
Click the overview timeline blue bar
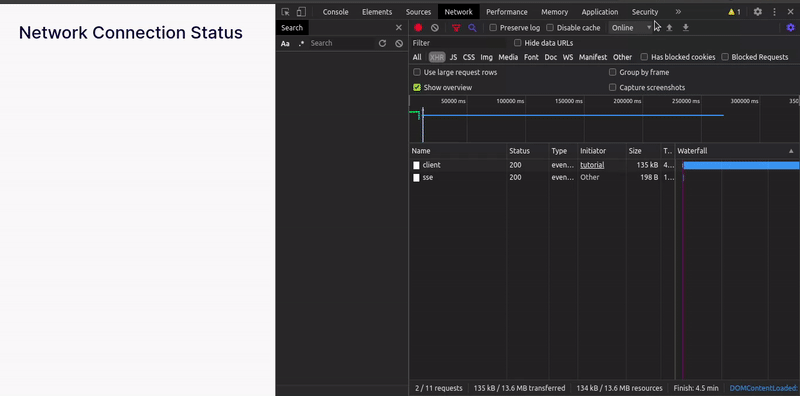click(573, 115)
